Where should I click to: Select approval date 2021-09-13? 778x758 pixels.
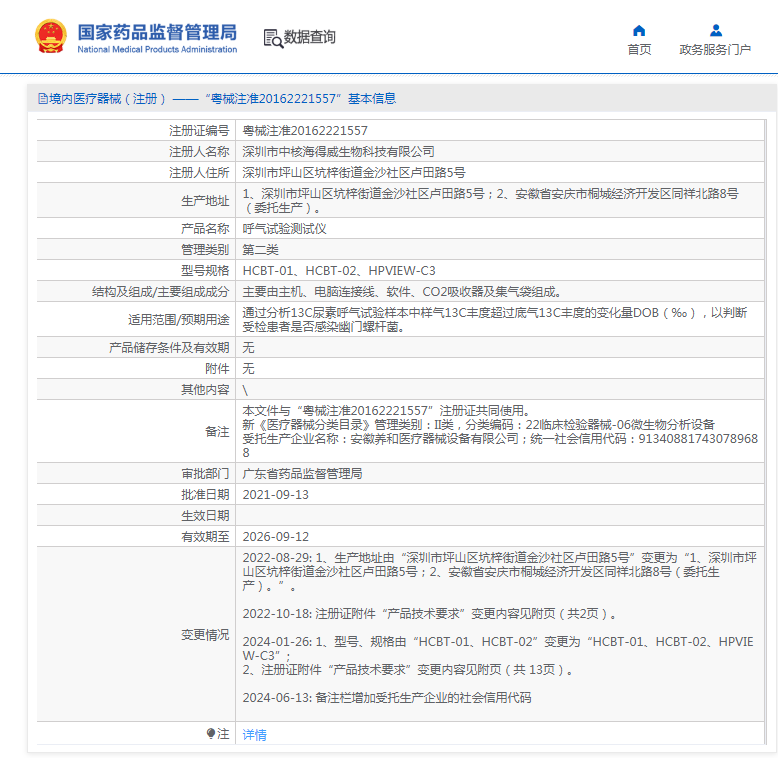[x=275, y=495]
